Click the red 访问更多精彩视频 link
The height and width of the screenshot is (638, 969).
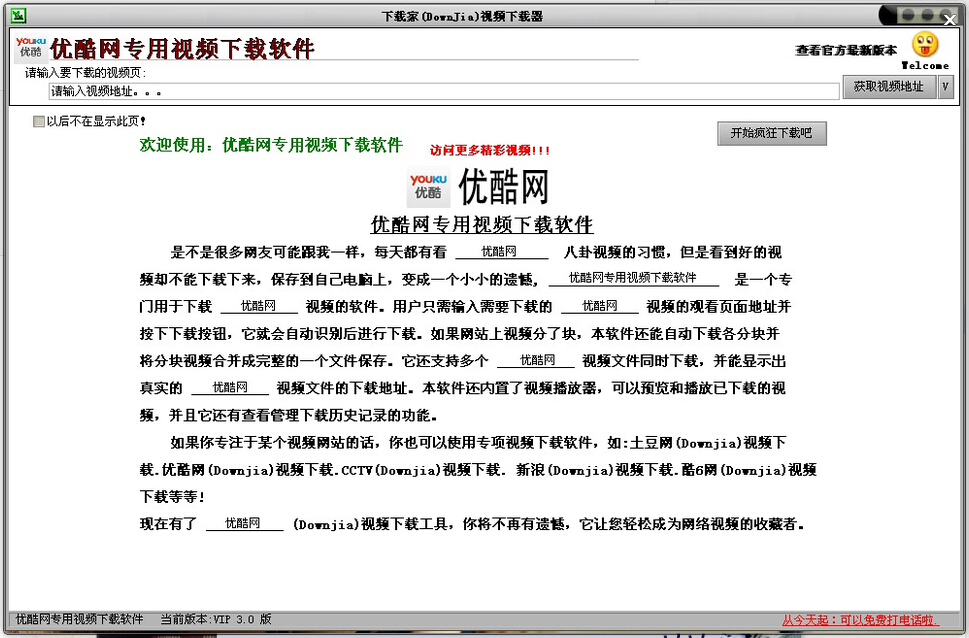pos(490,151)
